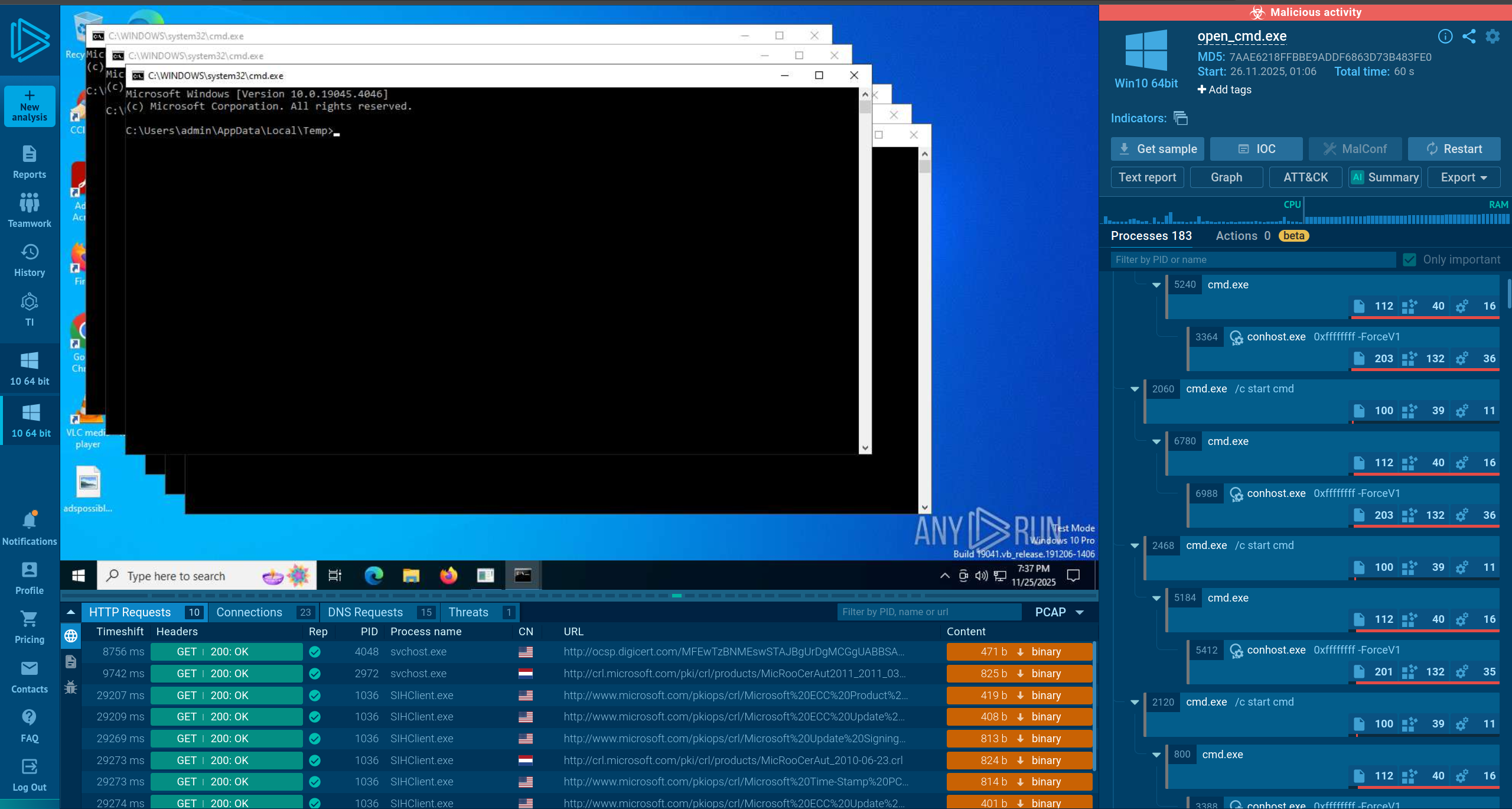Open the ATT&CK matrix button
This screenshot has width=1512, height=809.
click(x=1305, y=177)
